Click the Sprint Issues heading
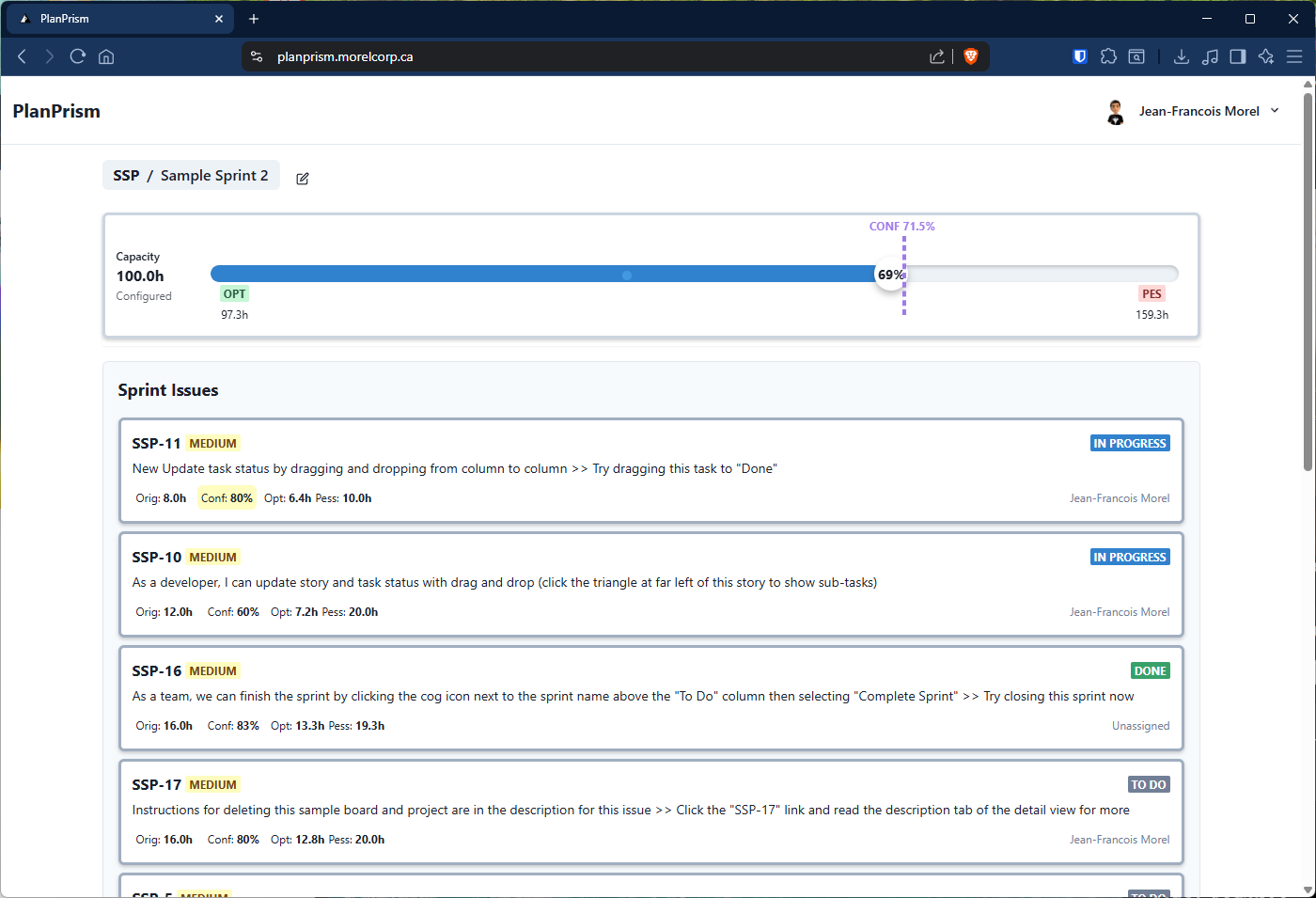 tap(168, 390)
